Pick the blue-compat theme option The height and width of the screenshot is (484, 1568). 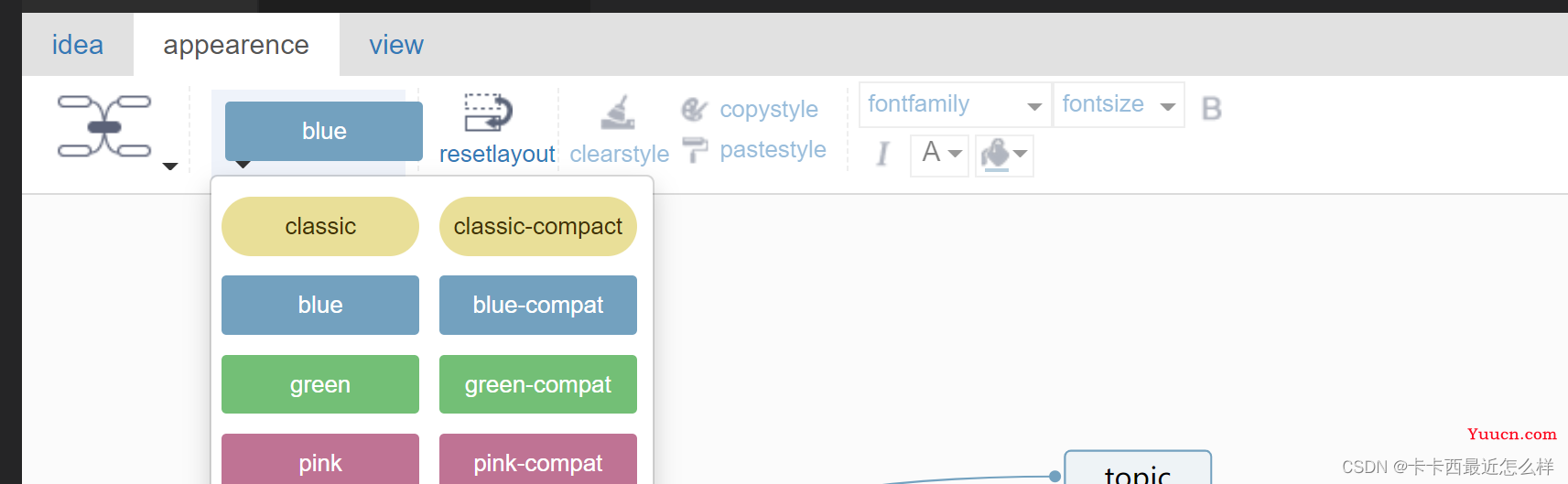pyautogui.click(x=538, y=305)
